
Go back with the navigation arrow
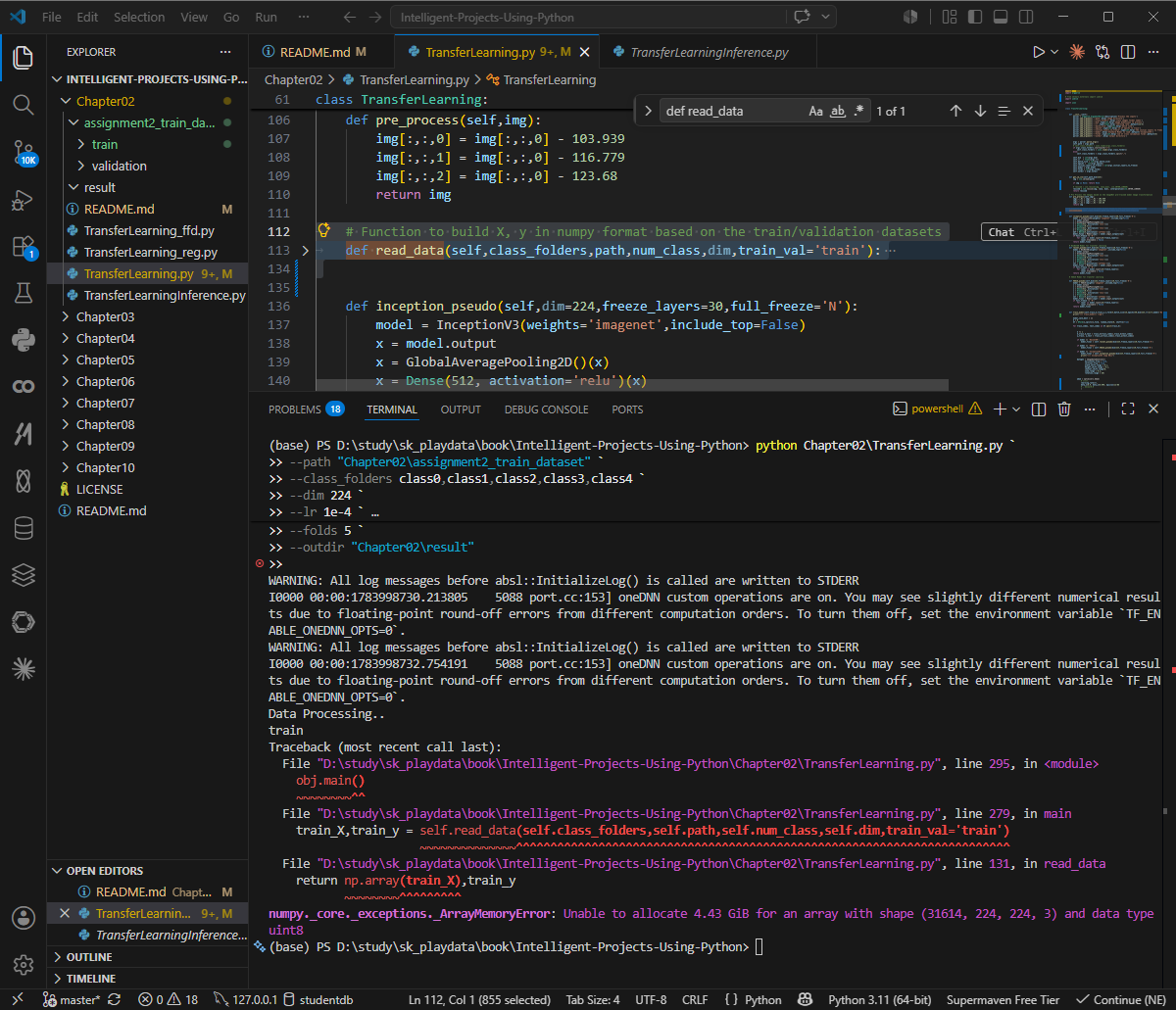click(350, 17)
